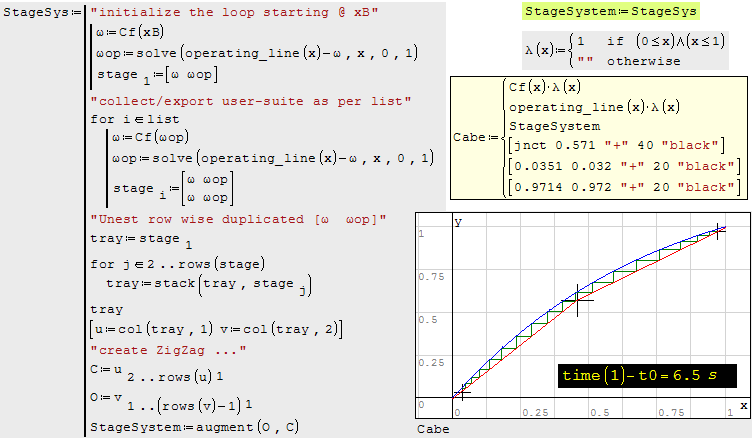754x438 pixels.
Task: Click the Cabe label beneath the plot
Action: (x=435, y=429)
